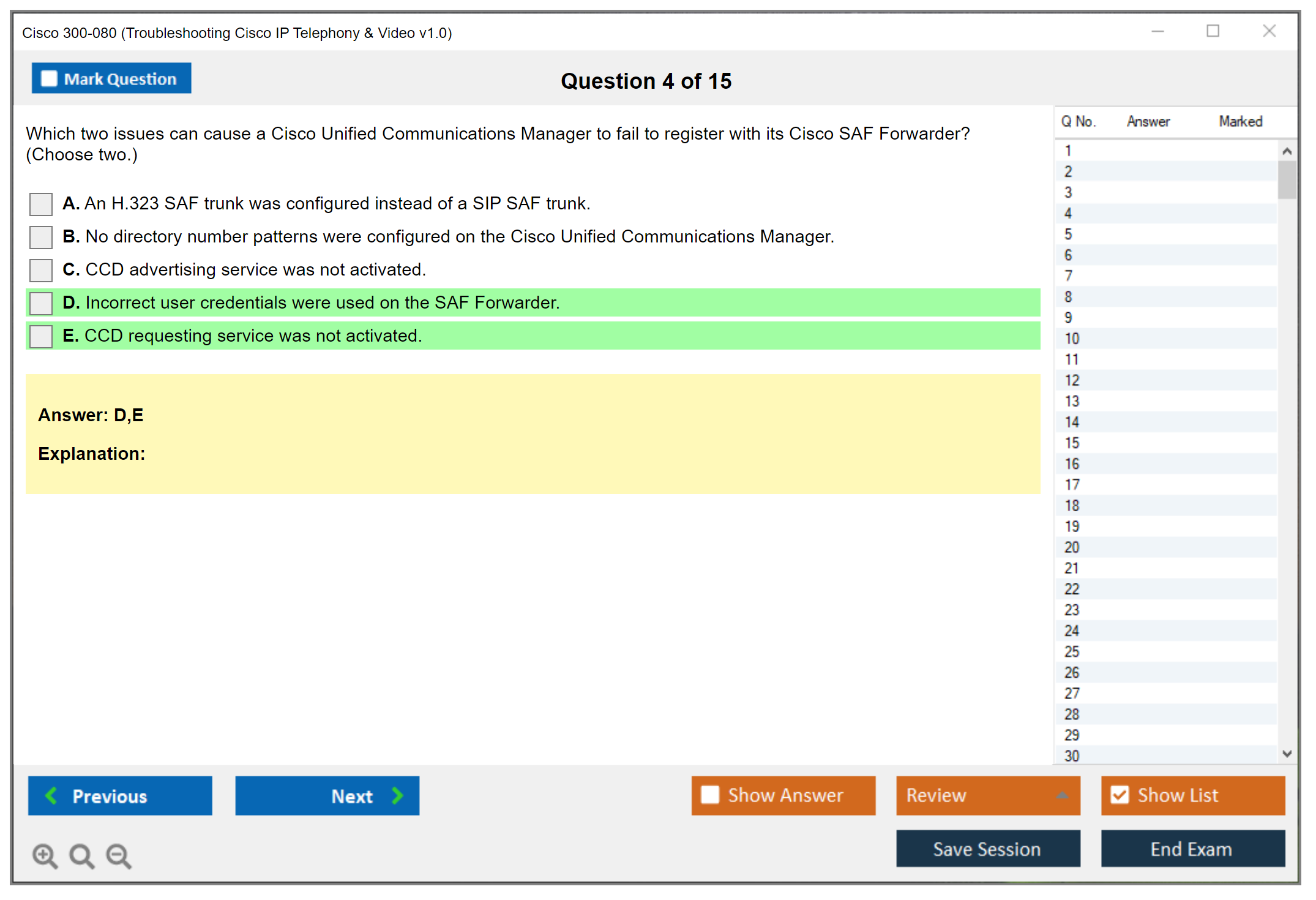Click the Save Session button
Image resolution: width=1316 pixels, height=900 pixels.
click(987, 849)
